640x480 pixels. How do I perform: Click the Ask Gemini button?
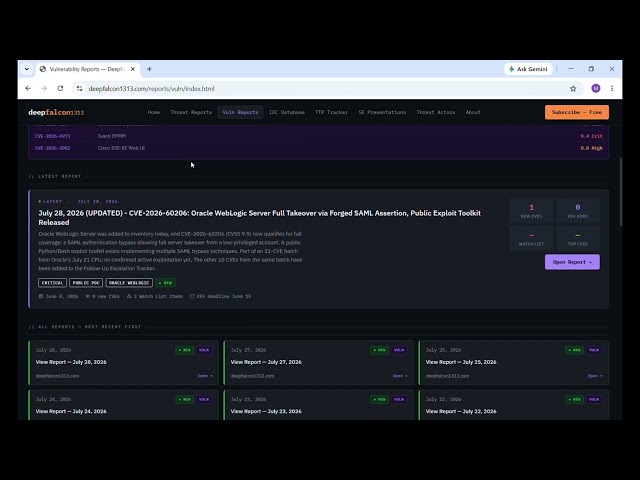(x=528, y=69)
